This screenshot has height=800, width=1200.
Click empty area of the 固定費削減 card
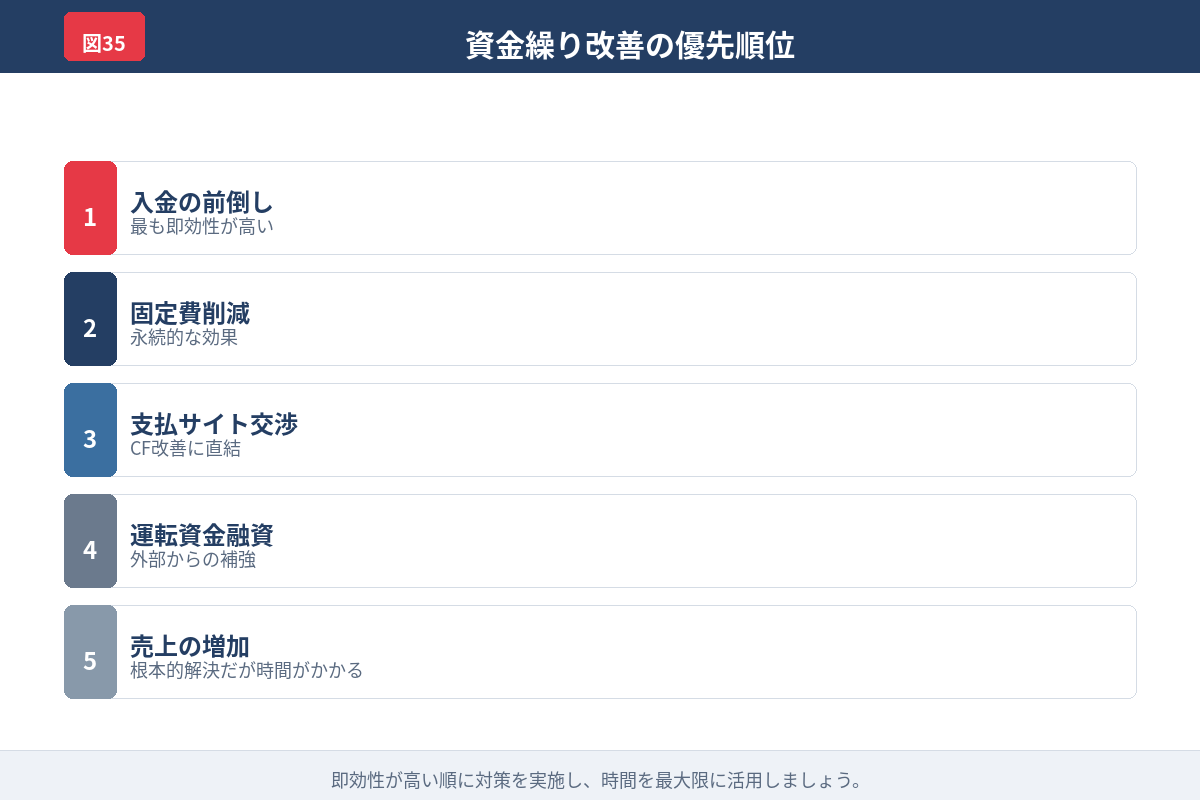700,319
